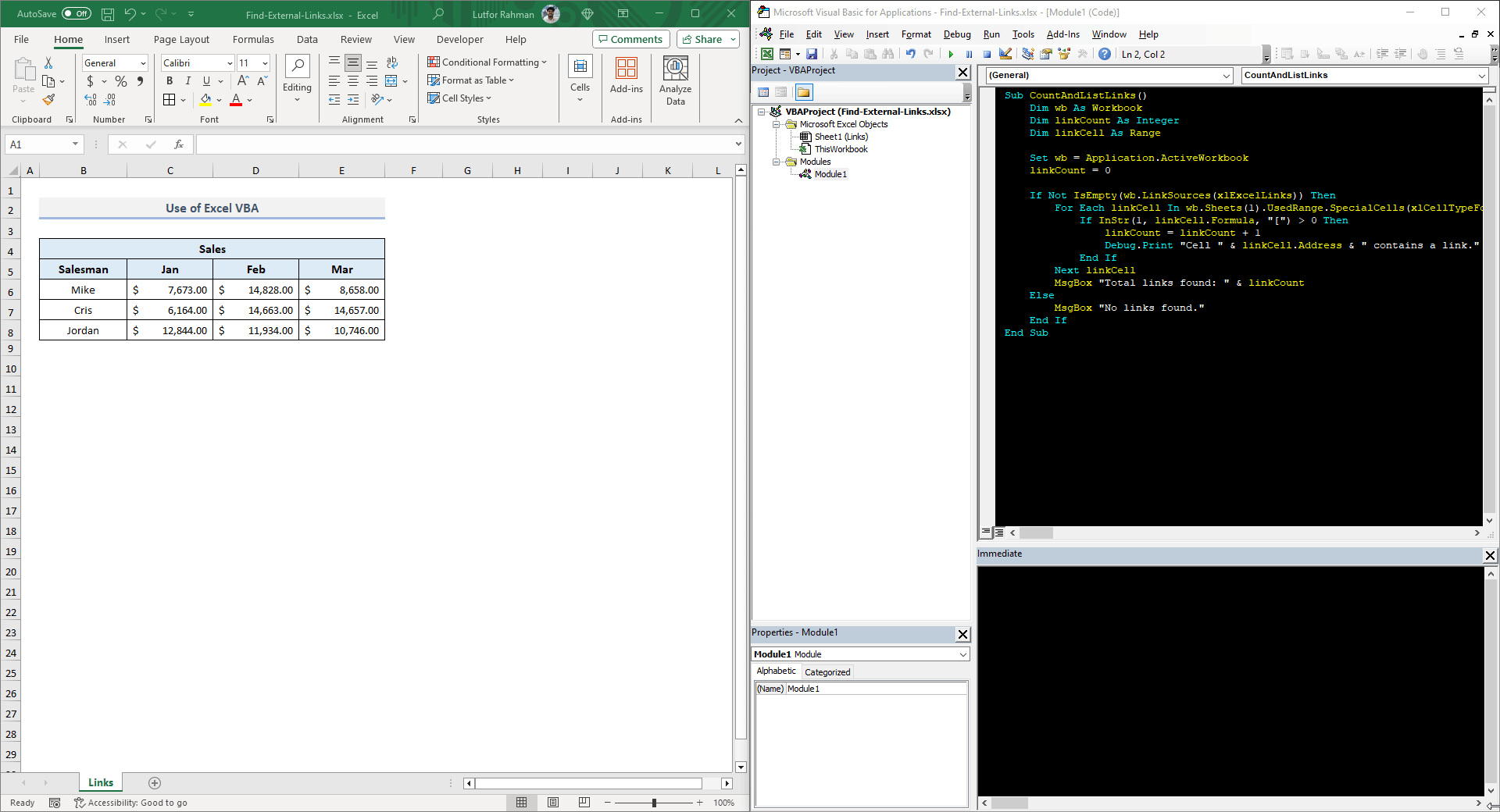The width and height of the screenshot is (1500, 812).
Task: Toggle the AutoSave switch
Action: (x=76, y=14)
